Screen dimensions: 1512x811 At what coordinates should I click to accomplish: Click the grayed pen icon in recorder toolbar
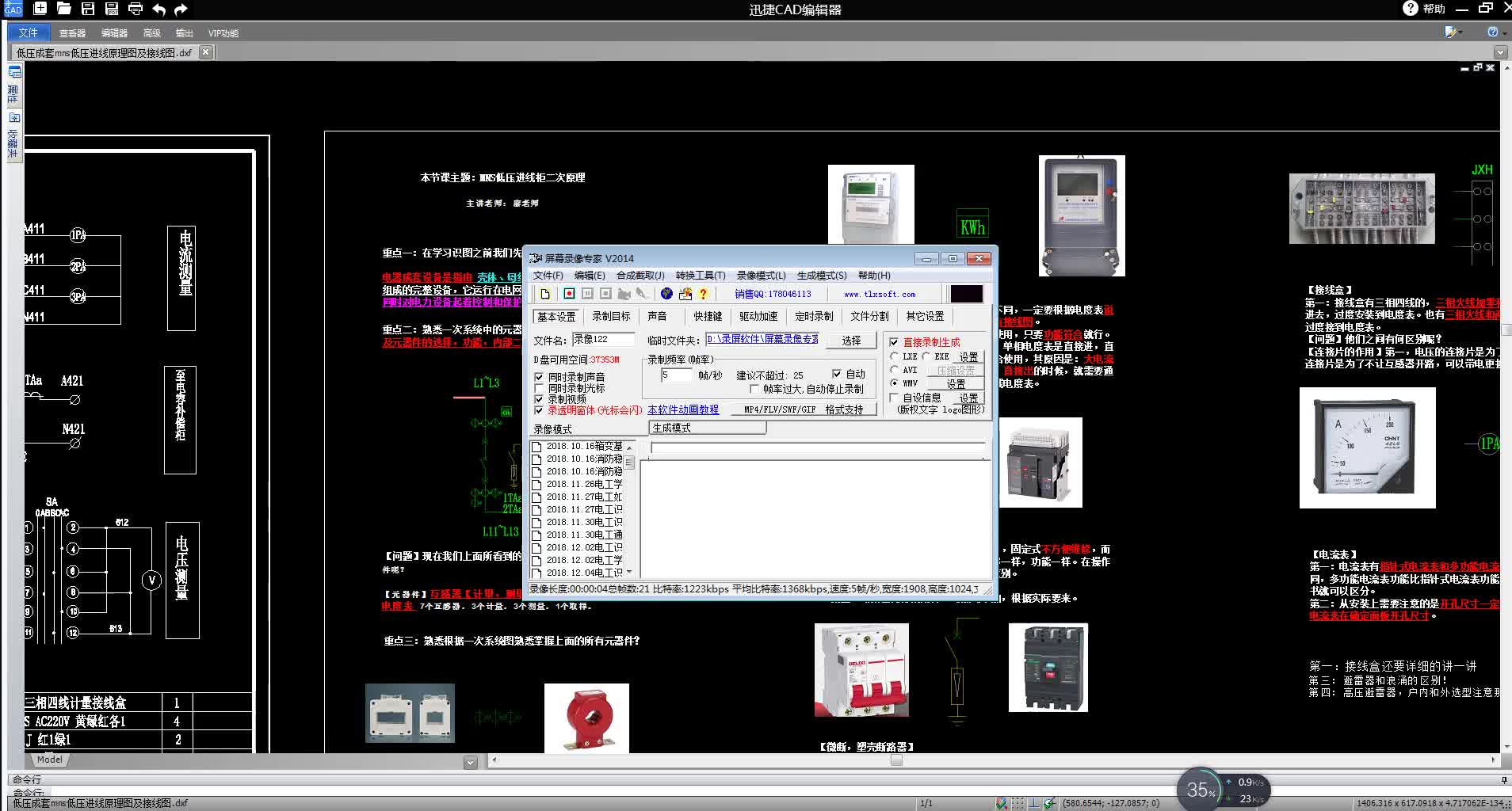[642, 294]
